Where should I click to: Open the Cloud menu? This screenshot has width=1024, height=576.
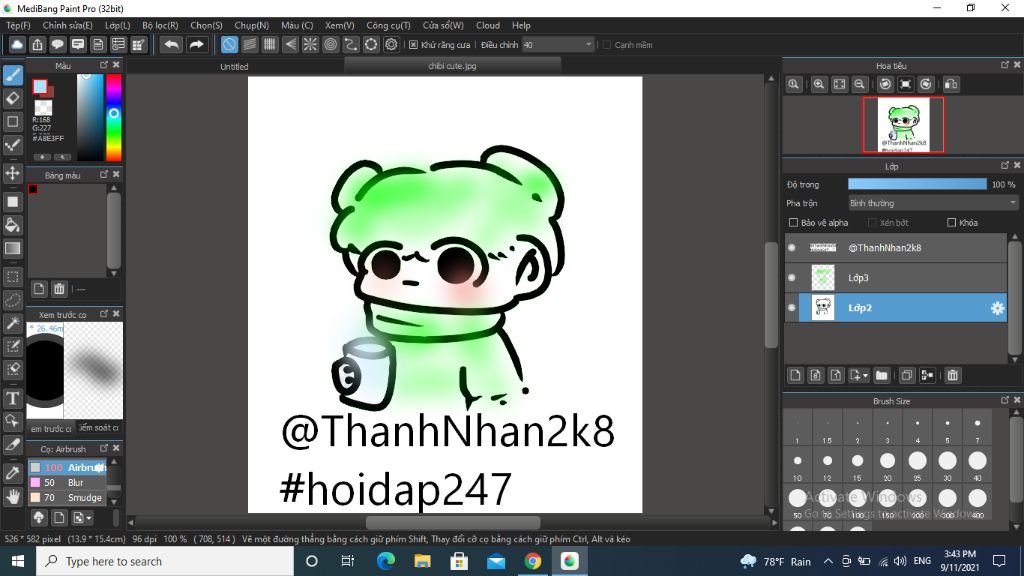coord(488,25)
